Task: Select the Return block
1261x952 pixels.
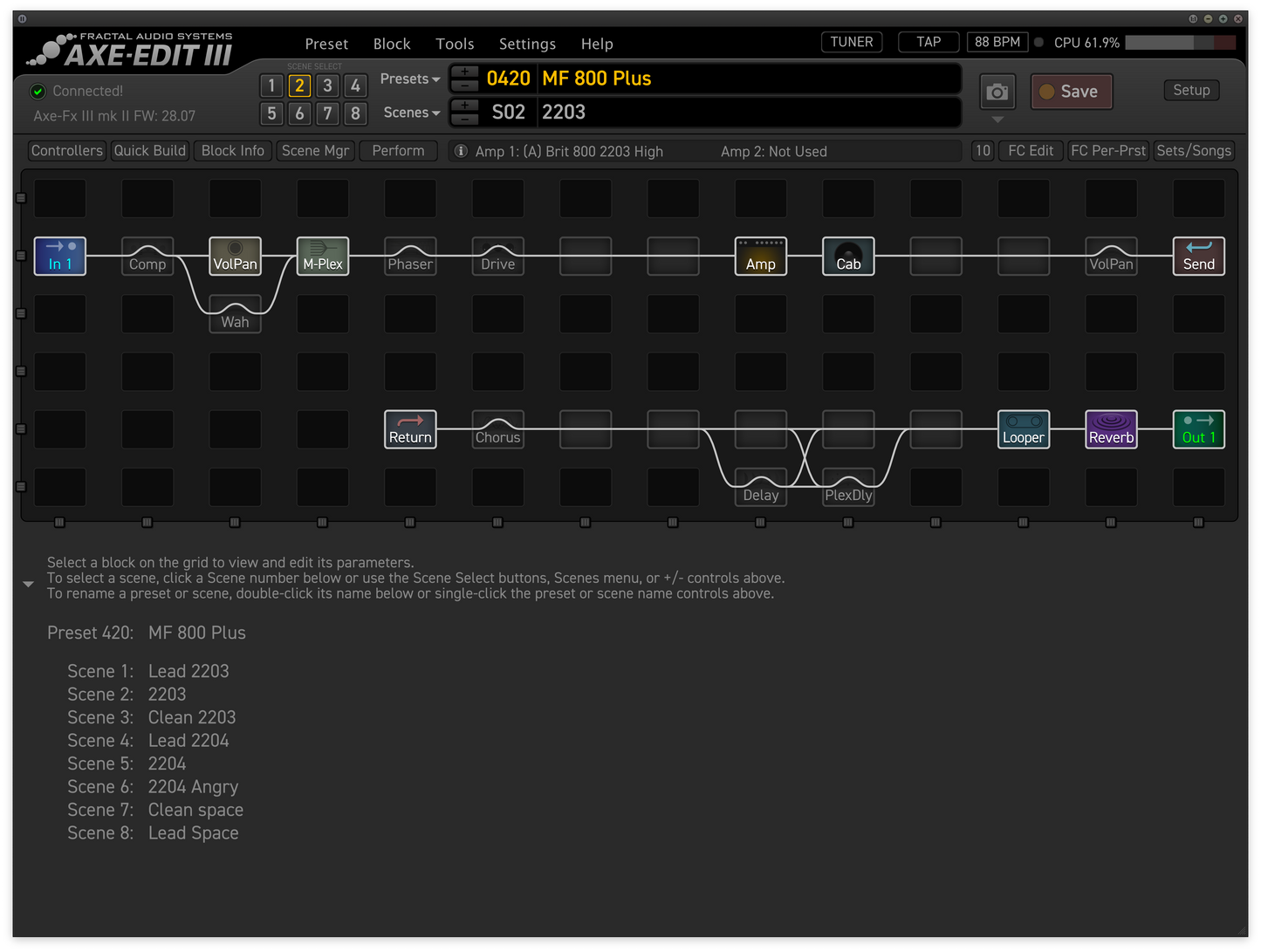Action: (x=410, y=429)
